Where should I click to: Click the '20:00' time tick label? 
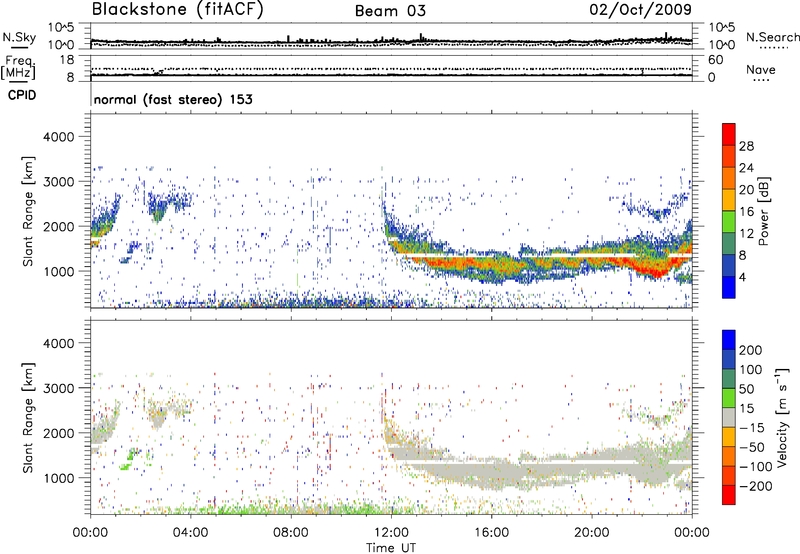[x=591, y=533]
